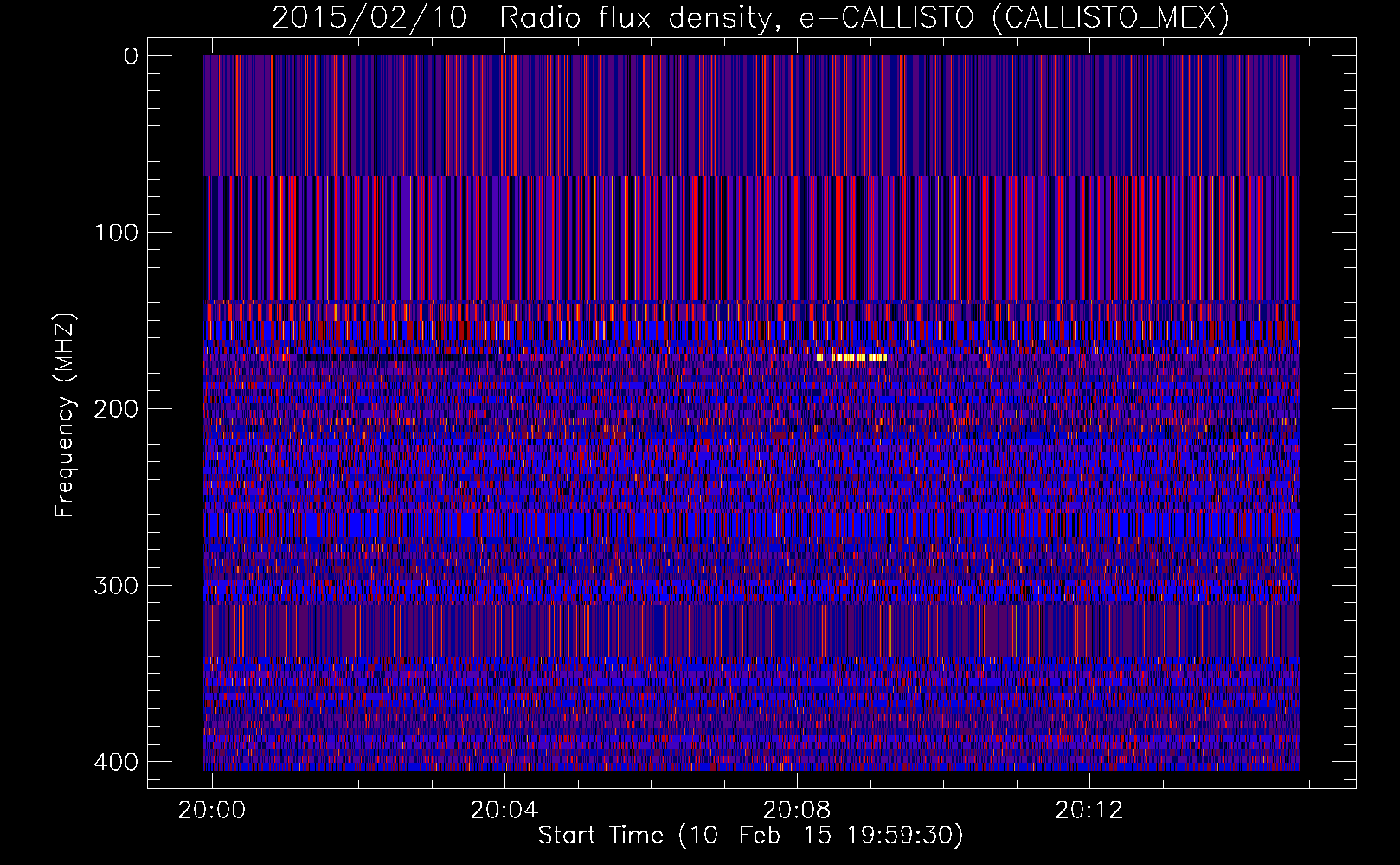Click the yellow burst feature near 170 MHz
1400x865 pixels.
852,357
